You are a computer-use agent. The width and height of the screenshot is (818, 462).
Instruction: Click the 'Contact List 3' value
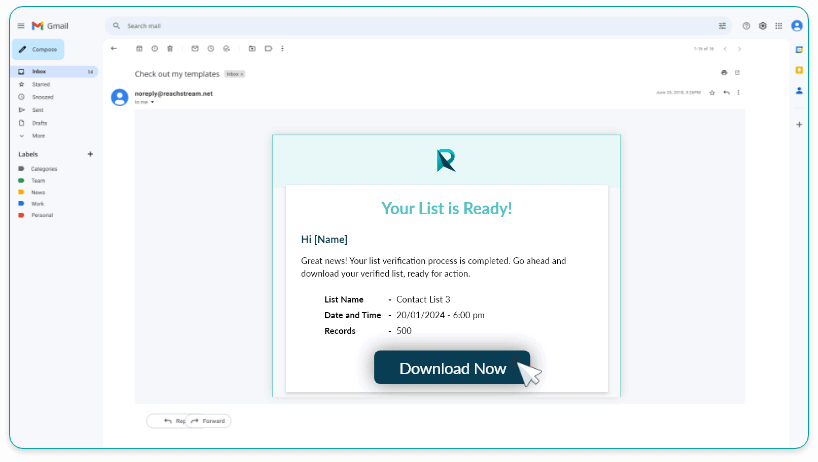pyautogui.click(x=423, y=299)
